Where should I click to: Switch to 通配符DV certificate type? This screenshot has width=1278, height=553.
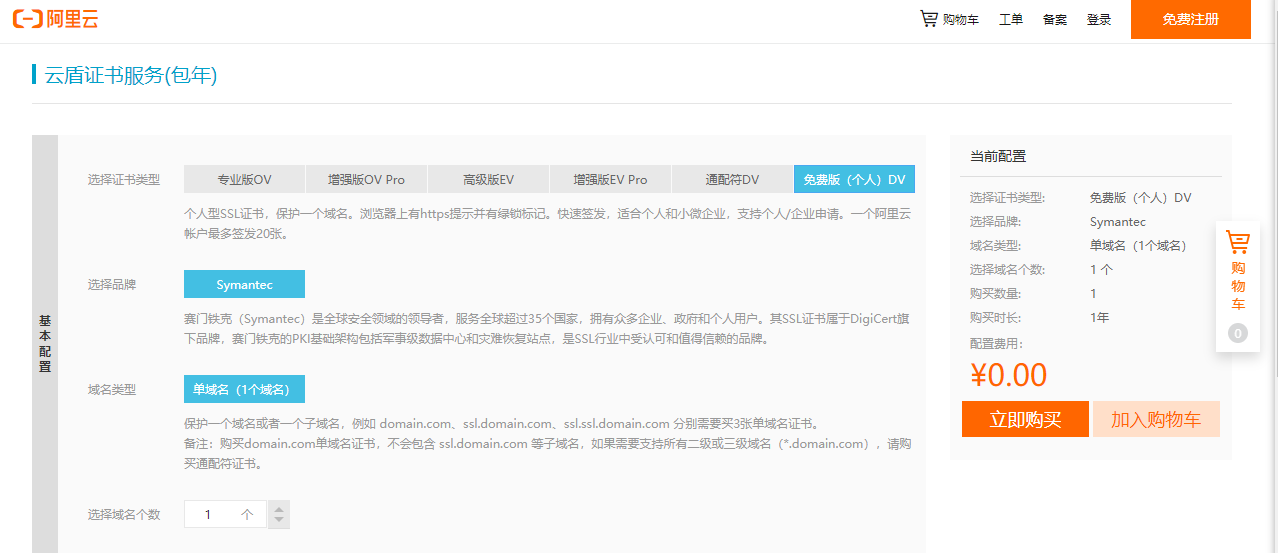[x=732, y=179]
